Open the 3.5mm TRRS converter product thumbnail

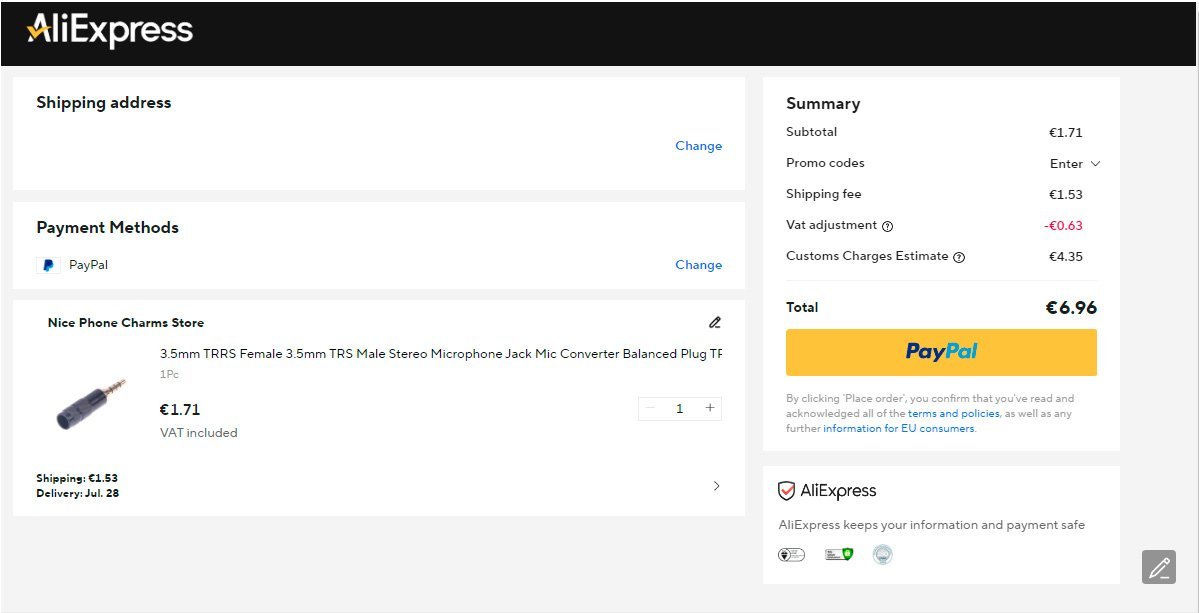pos(91,404)
